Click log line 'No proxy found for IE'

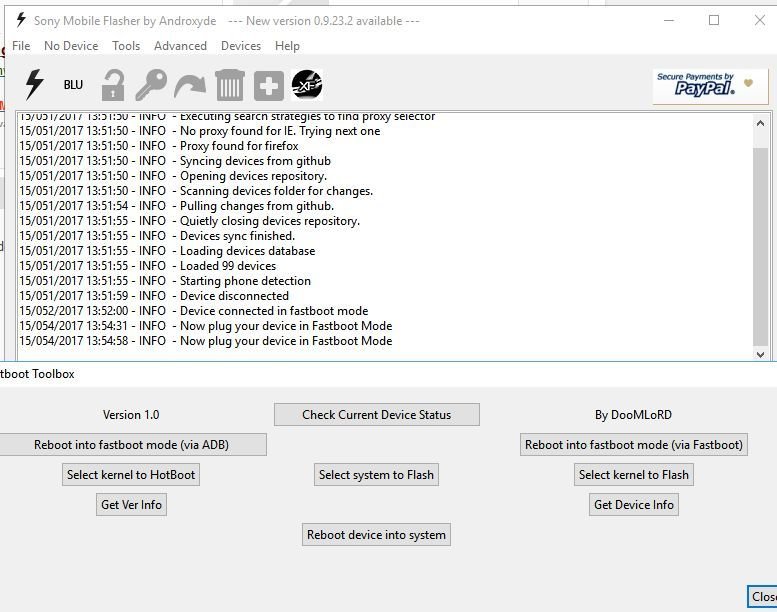click(200, 131)
